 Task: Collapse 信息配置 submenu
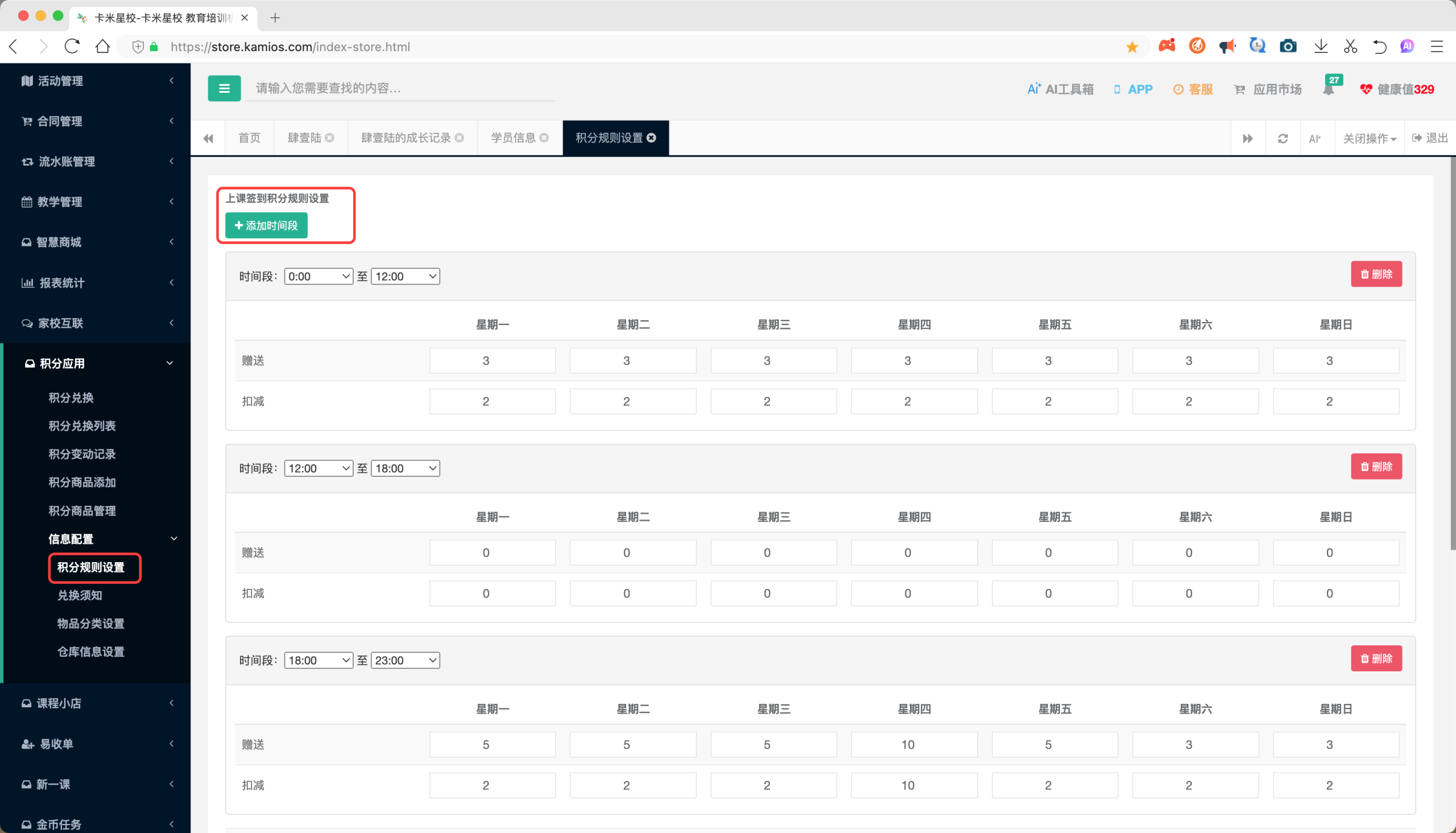pos(112,539)
